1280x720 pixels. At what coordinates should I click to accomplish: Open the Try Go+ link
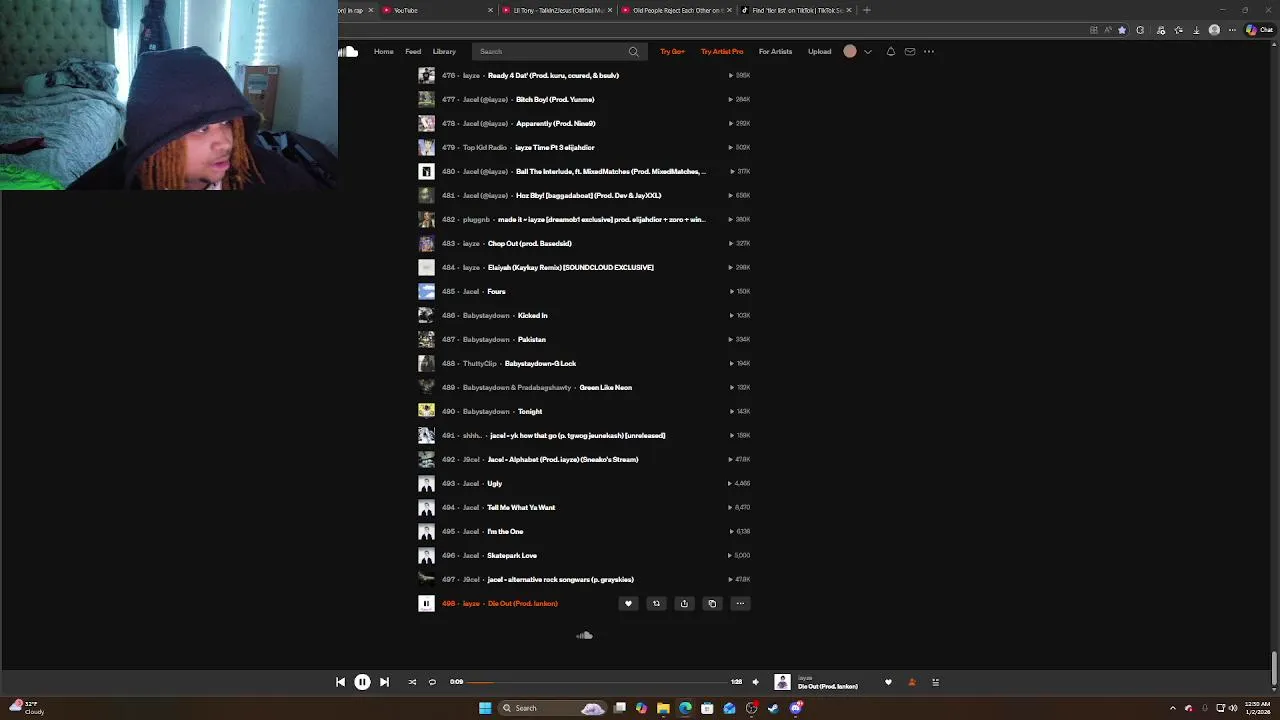point(672,51)
